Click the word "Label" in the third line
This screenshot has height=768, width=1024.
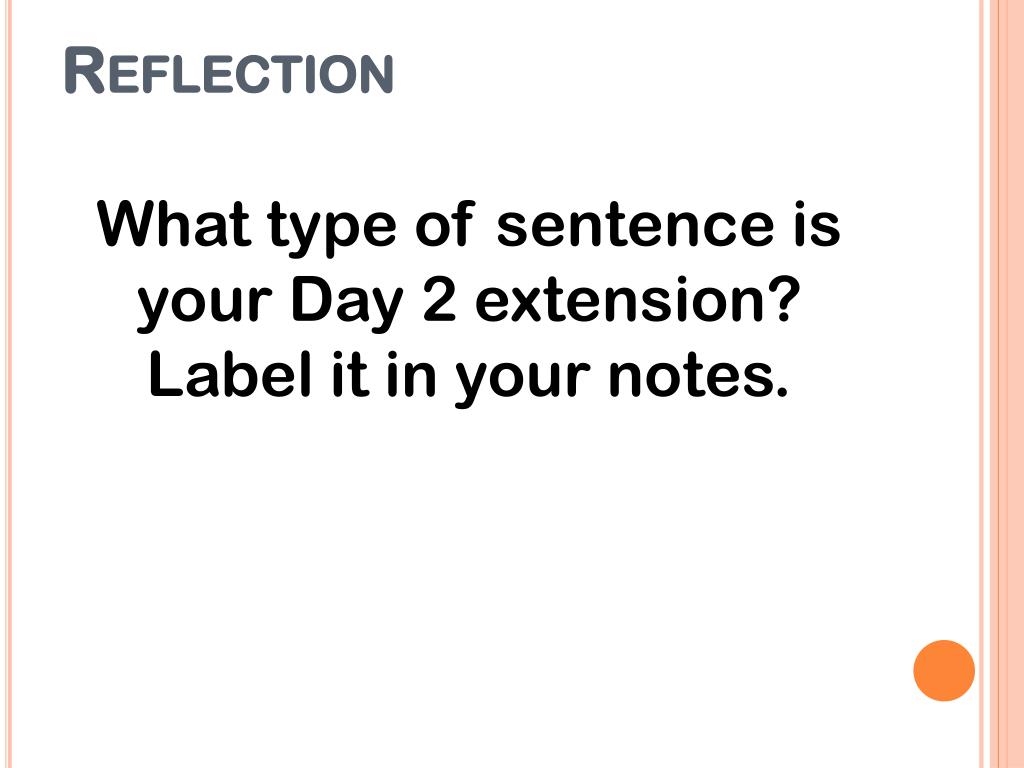click(230, 376)
